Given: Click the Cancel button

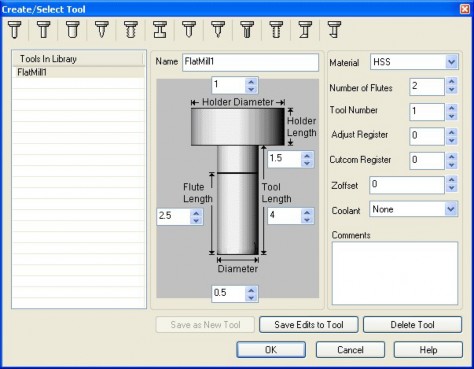Looking at the screenshot, I should (350, 350).
